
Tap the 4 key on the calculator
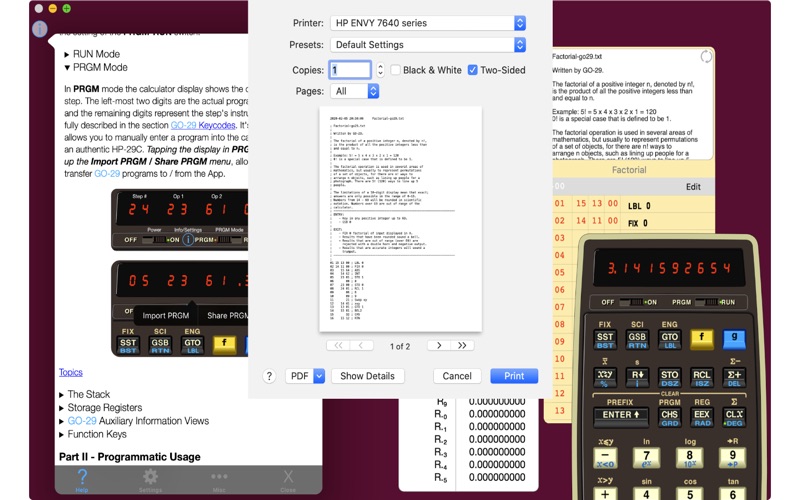646,494
